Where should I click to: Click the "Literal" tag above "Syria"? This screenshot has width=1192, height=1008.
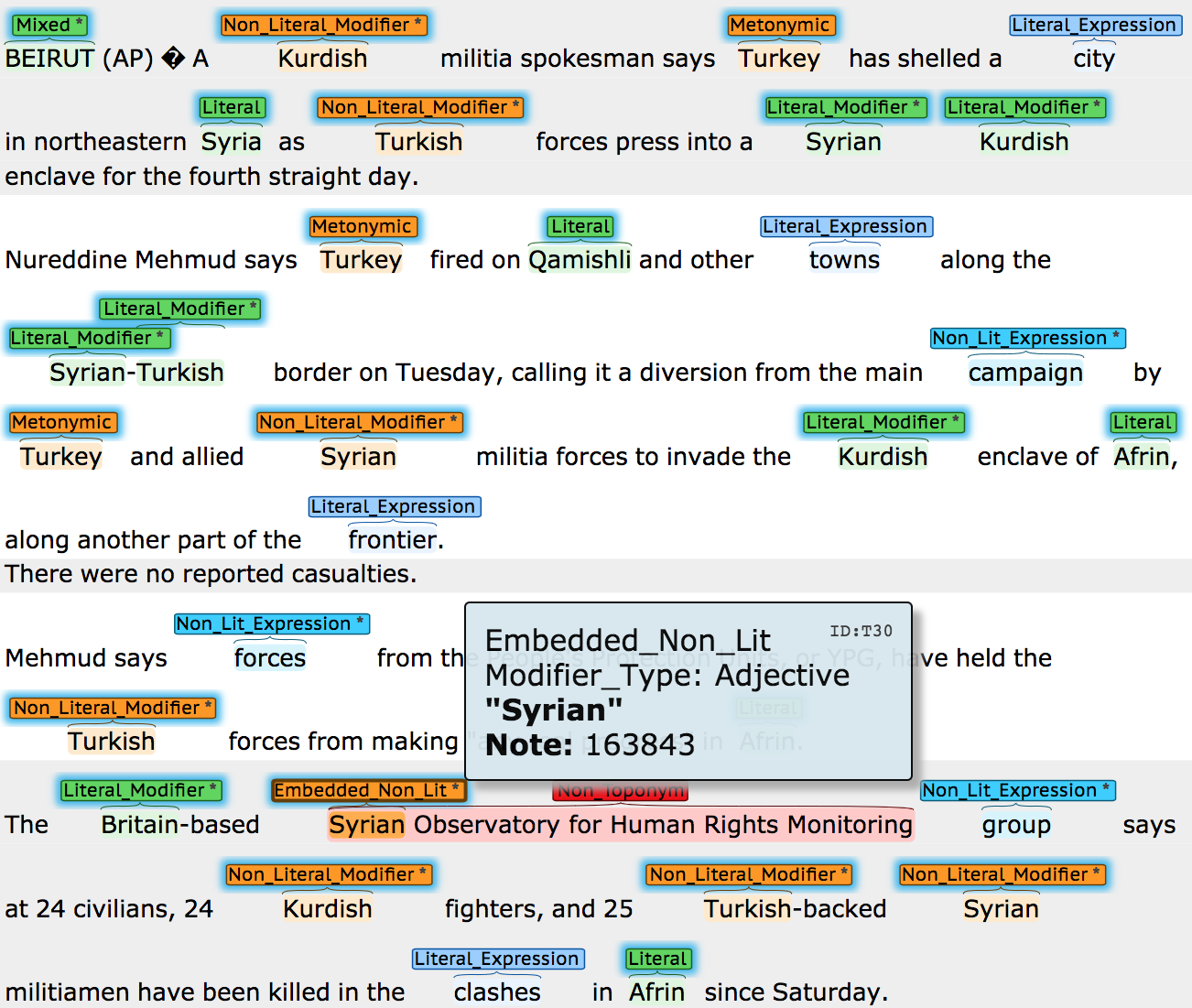point(232,107)
